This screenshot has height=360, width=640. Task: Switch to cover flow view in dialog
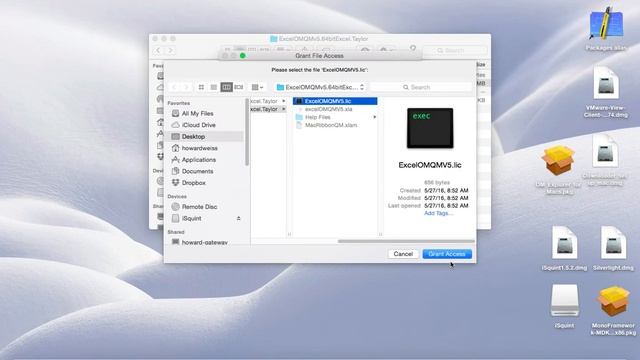click(239, 87)
